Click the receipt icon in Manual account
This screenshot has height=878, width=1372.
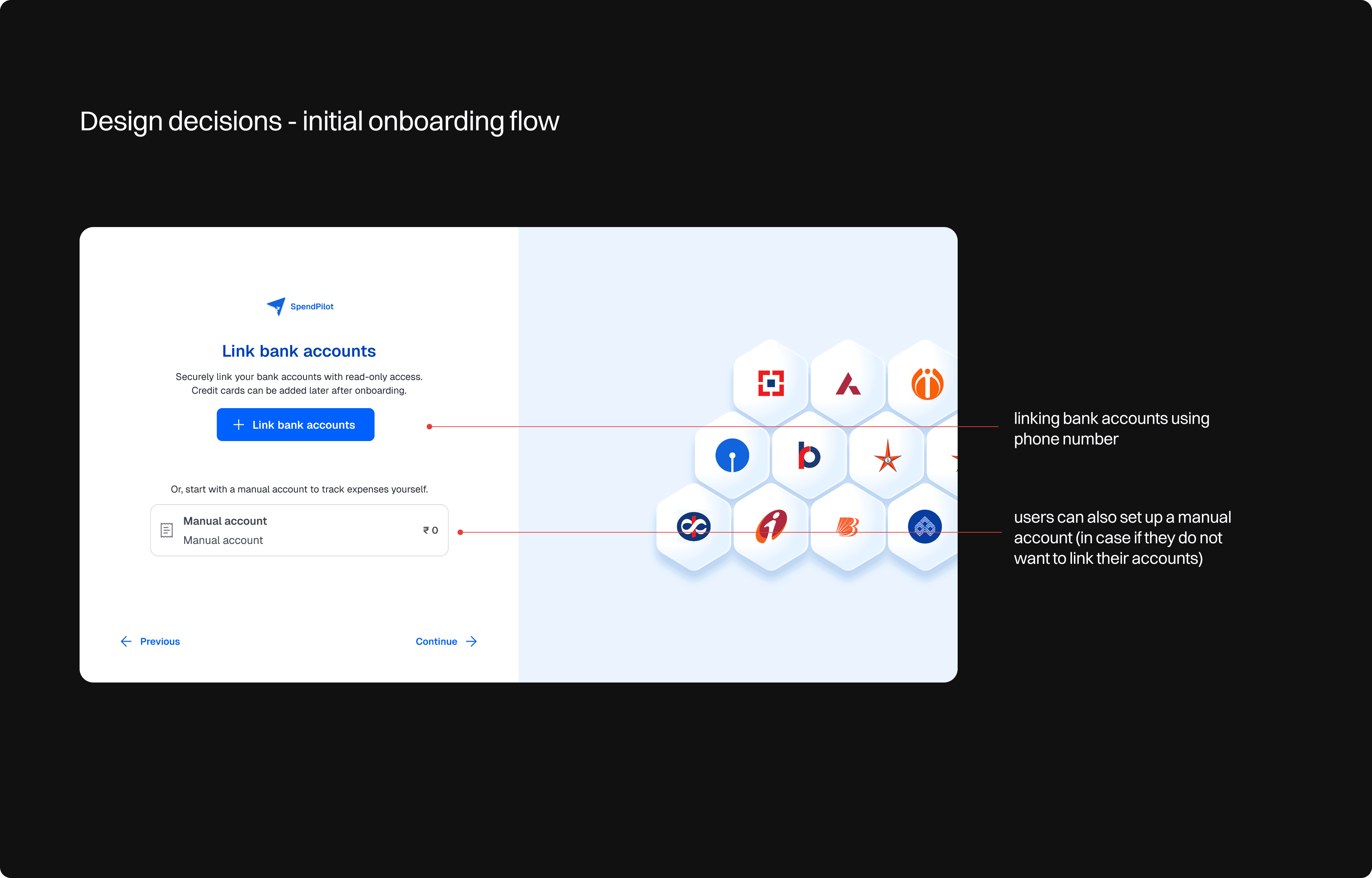click(x=166, y=530)
